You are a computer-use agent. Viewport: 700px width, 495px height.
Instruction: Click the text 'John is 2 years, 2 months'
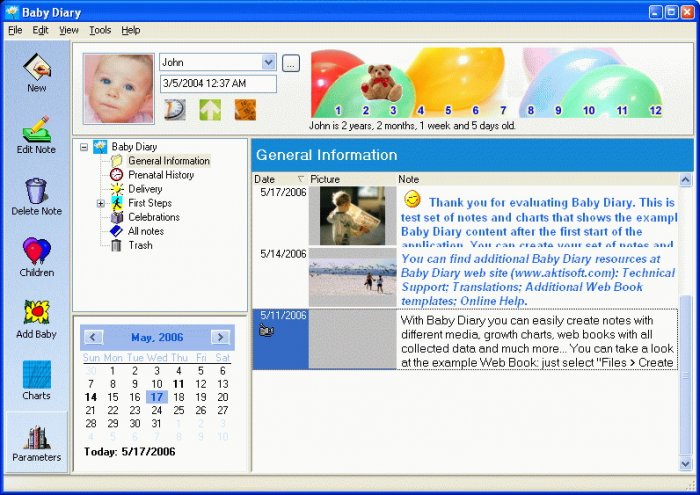point(412,126)
